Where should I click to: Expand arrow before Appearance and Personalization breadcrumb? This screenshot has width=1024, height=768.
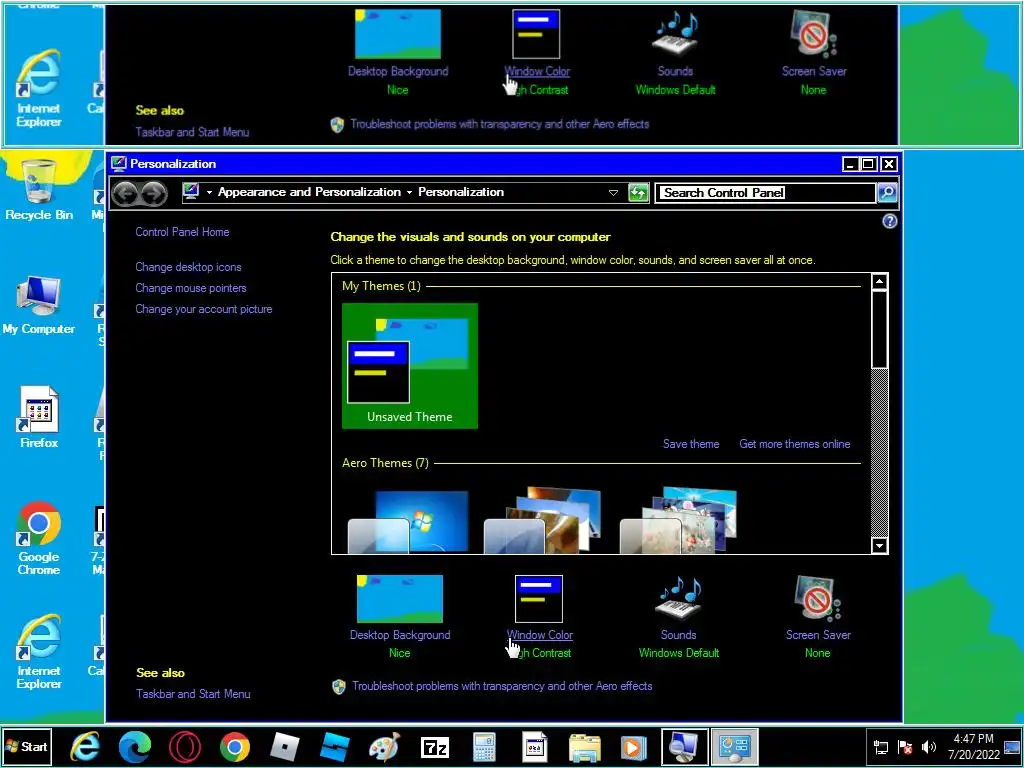click(x=209, y=193)
